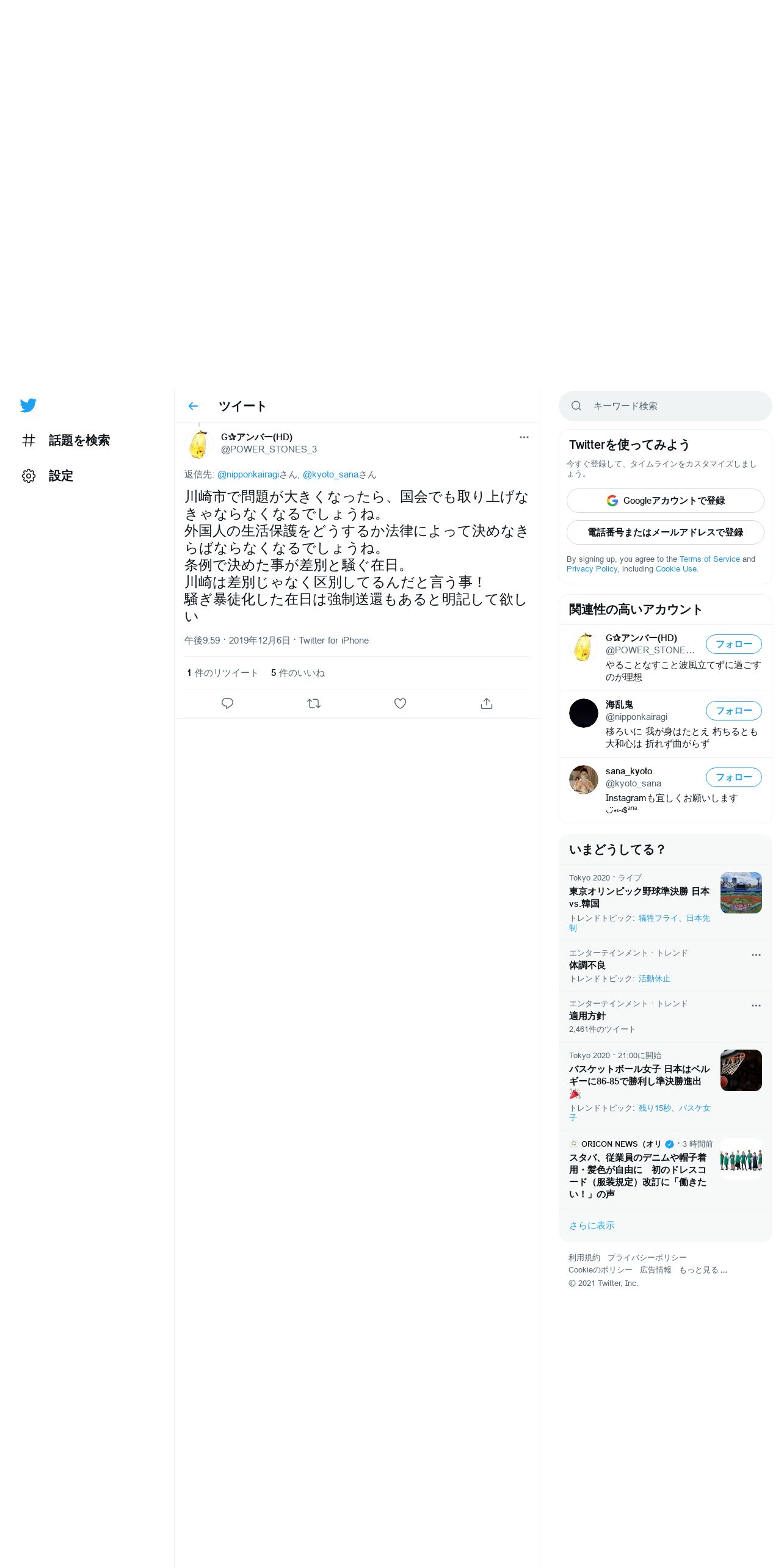Sign up with Googleアカウントで登録 button

click(x=666, y=501)
